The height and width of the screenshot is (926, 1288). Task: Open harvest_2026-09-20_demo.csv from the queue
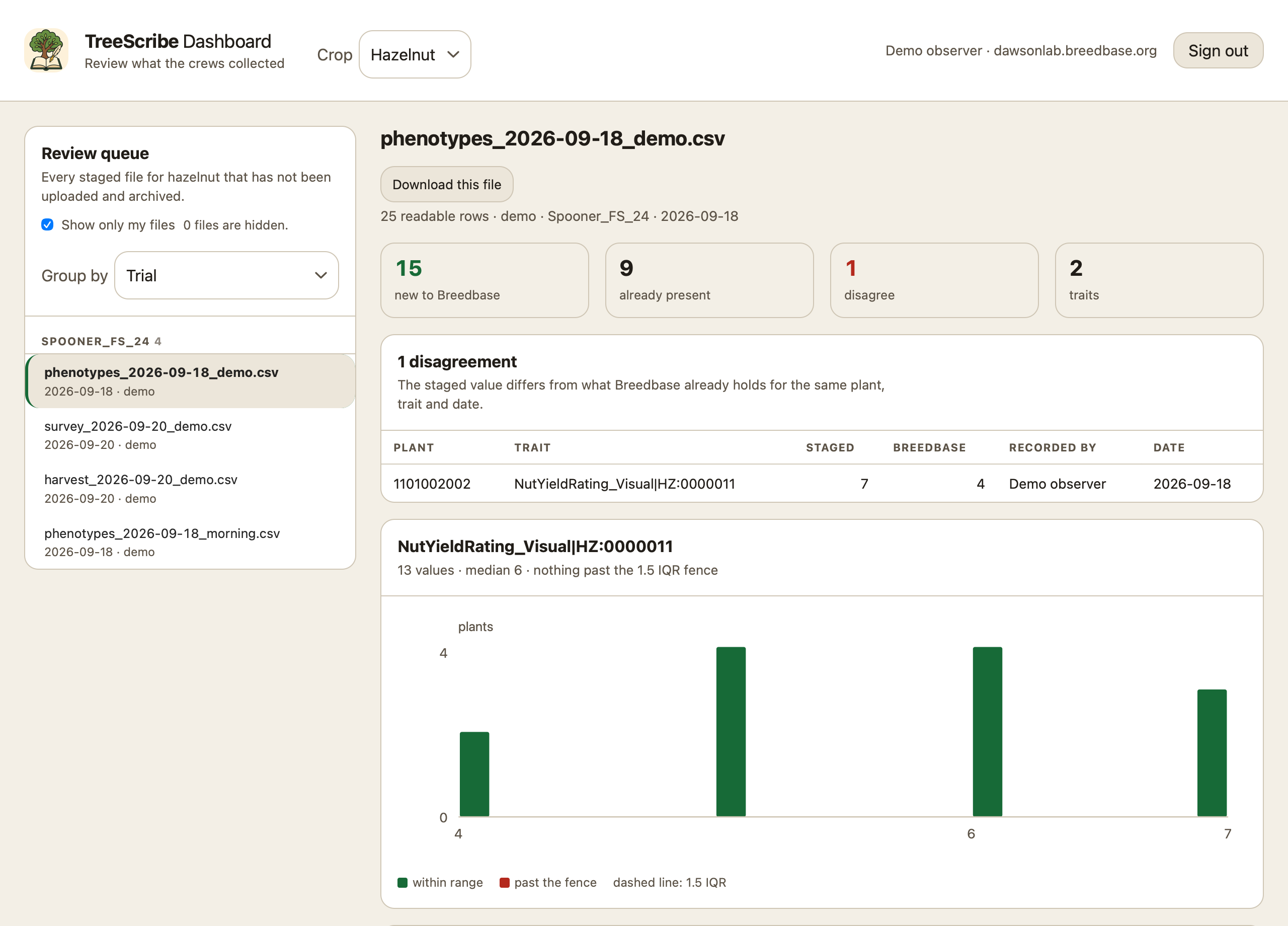coord(191,489)
